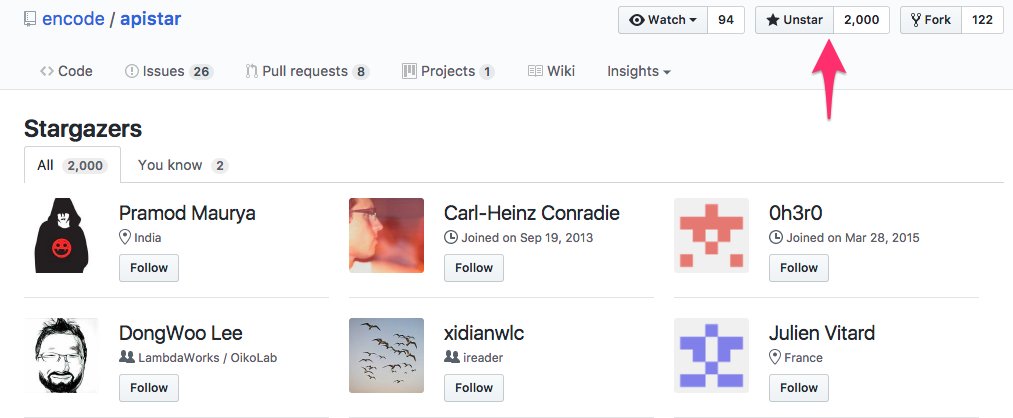Viewport: 1013px width, 418px height.
Task: Click the Pull requests count badge 8
Action: click(x=361, y=72)
